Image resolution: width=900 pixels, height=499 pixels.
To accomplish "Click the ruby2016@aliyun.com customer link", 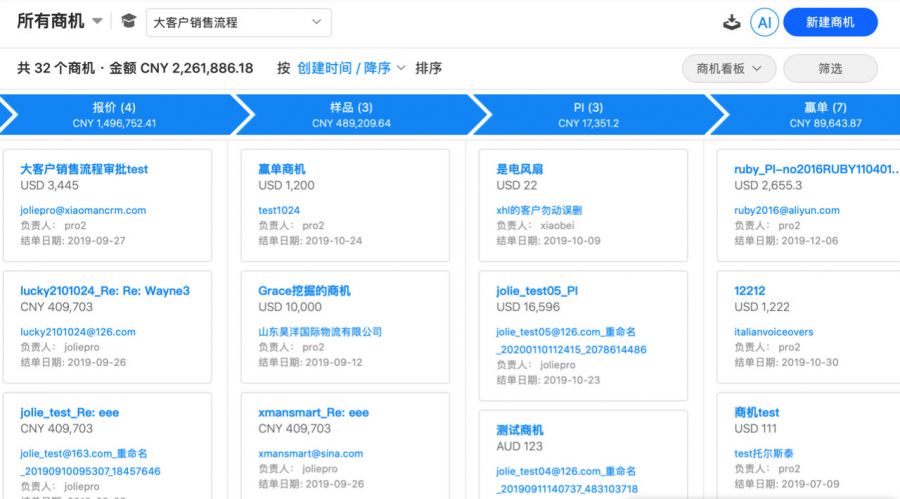I will tap(786, 210).
